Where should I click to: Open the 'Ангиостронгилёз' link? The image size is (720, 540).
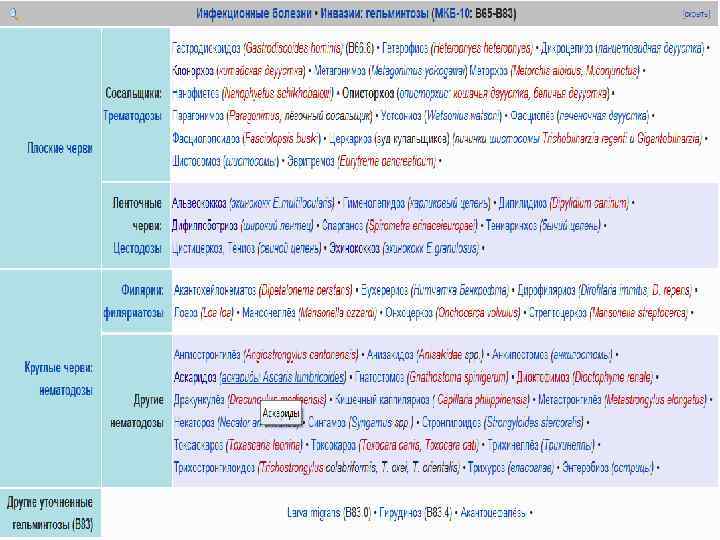pos(207,354)
